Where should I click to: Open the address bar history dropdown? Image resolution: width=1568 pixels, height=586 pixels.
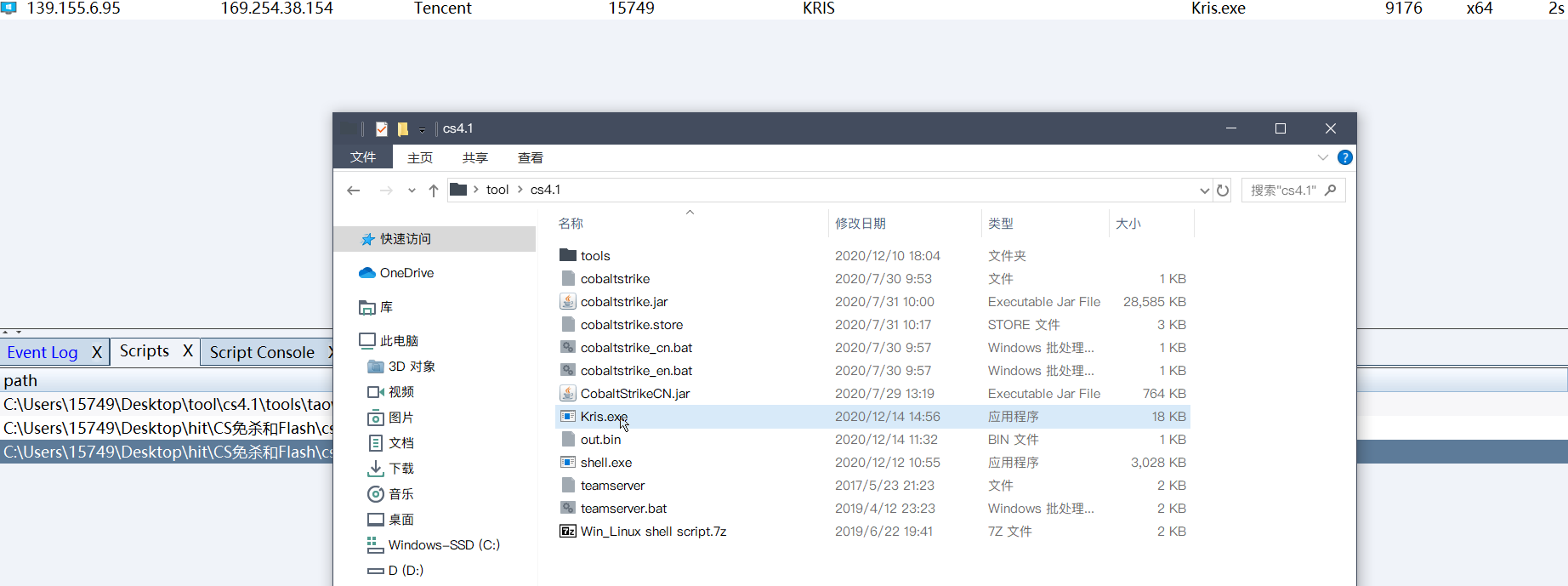pos(1204,191)
